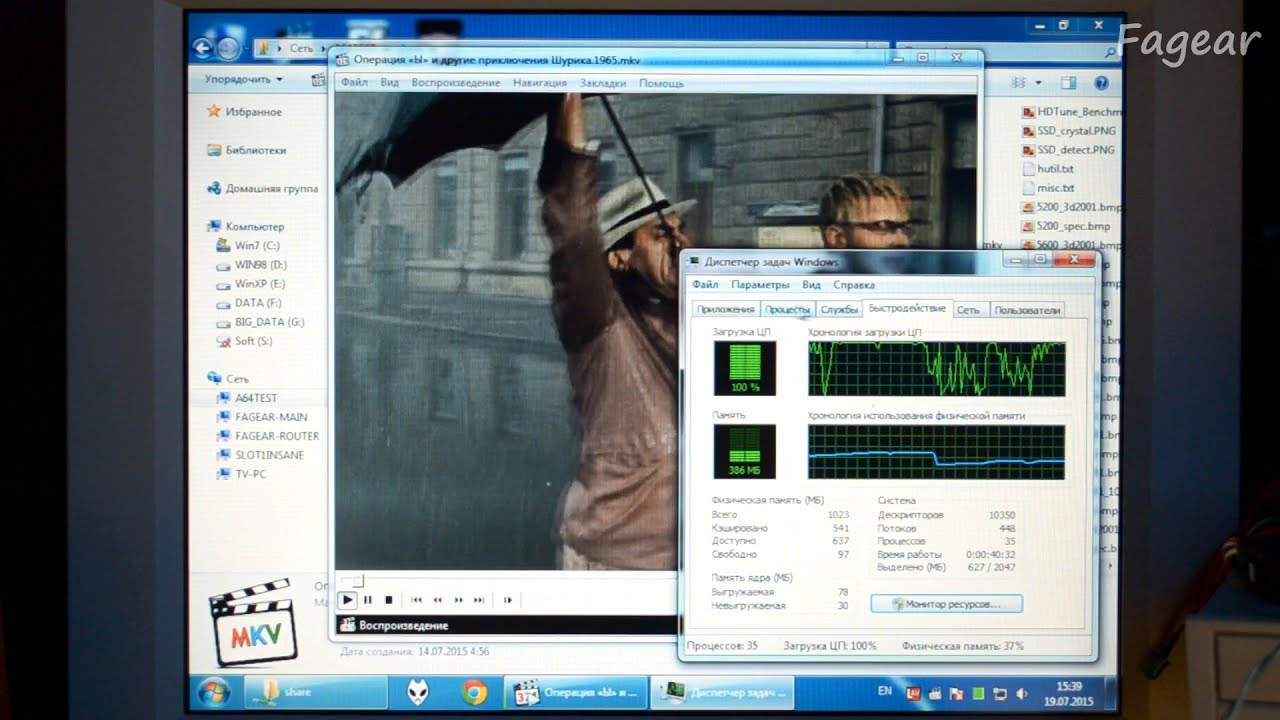Advance a single frame with step button
Screen dimensions: 1280x720
pyautogui.click(x=508, y=600)
